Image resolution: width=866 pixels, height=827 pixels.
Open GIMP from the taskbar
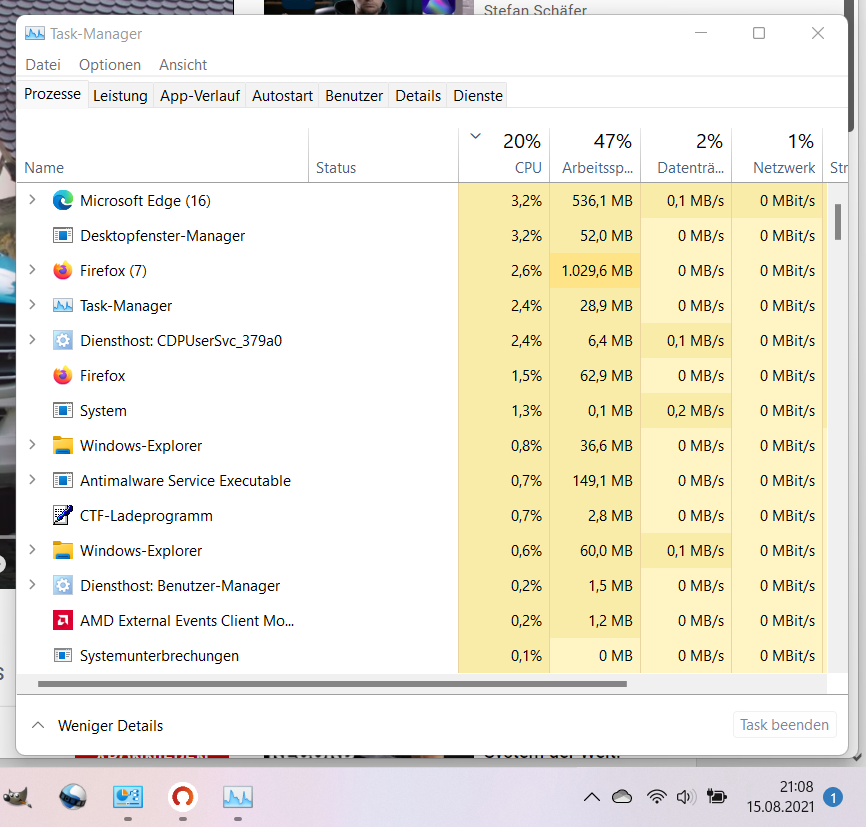click(x=18, y=797)
